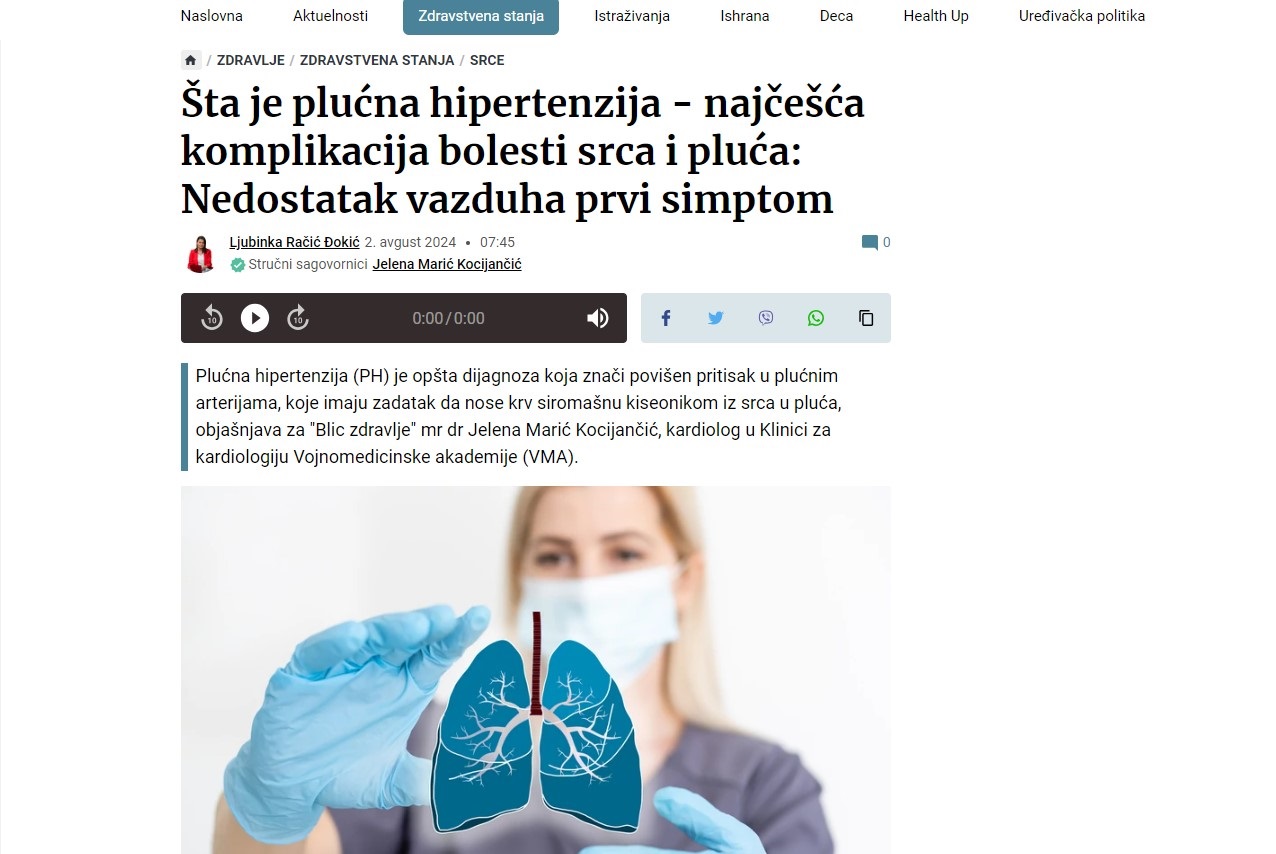The height and width of the screenshot is (854, 1276).
Task: Open expert Jelena Marić Kocijančić link
Action: click(x=447, y=264)
